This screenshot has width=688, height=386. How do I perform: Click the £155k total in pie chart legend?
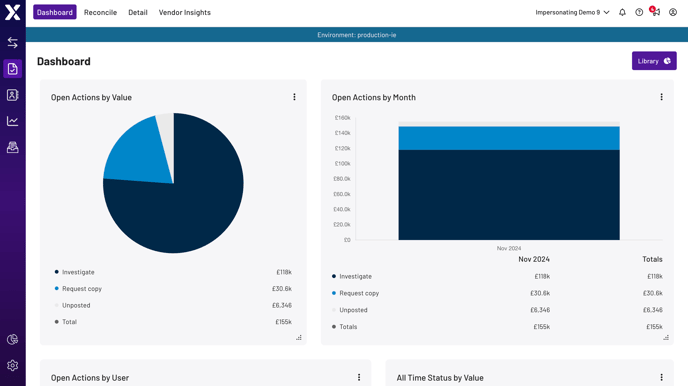pos(283,322)
